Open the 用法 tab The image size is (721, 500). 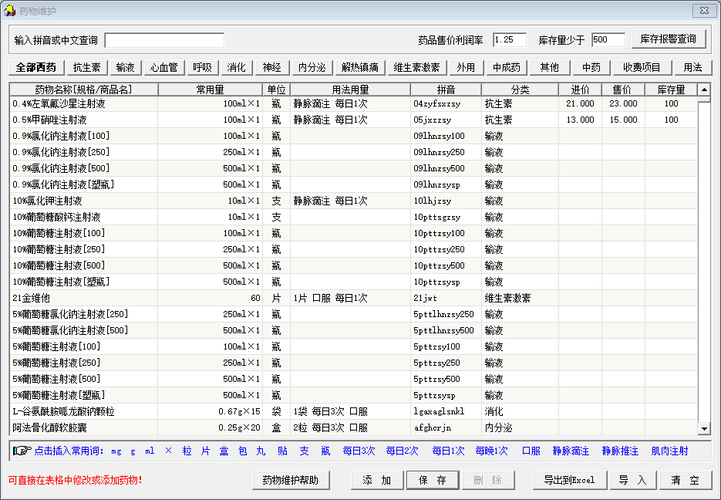(x=692, y=68)
